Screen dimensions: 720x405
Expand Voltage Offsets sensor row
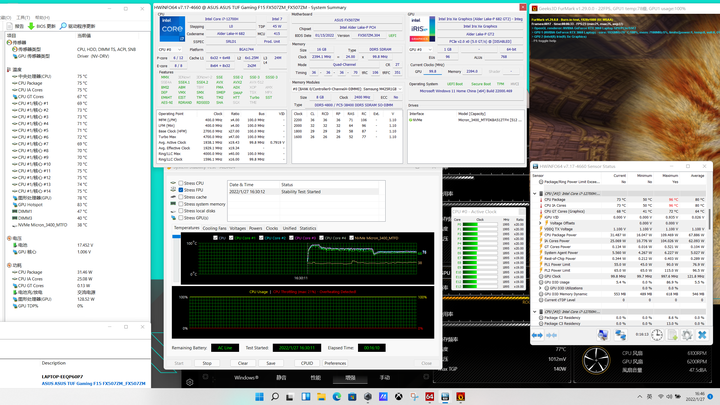(x=540, y=223)
